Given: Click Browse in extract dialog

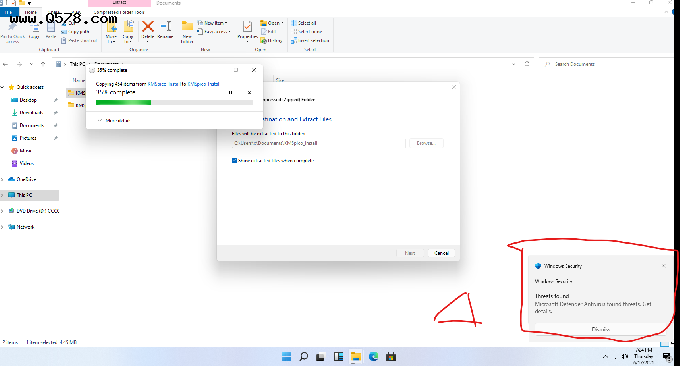Looking at the screenshot, I should [x=426, y=143].
